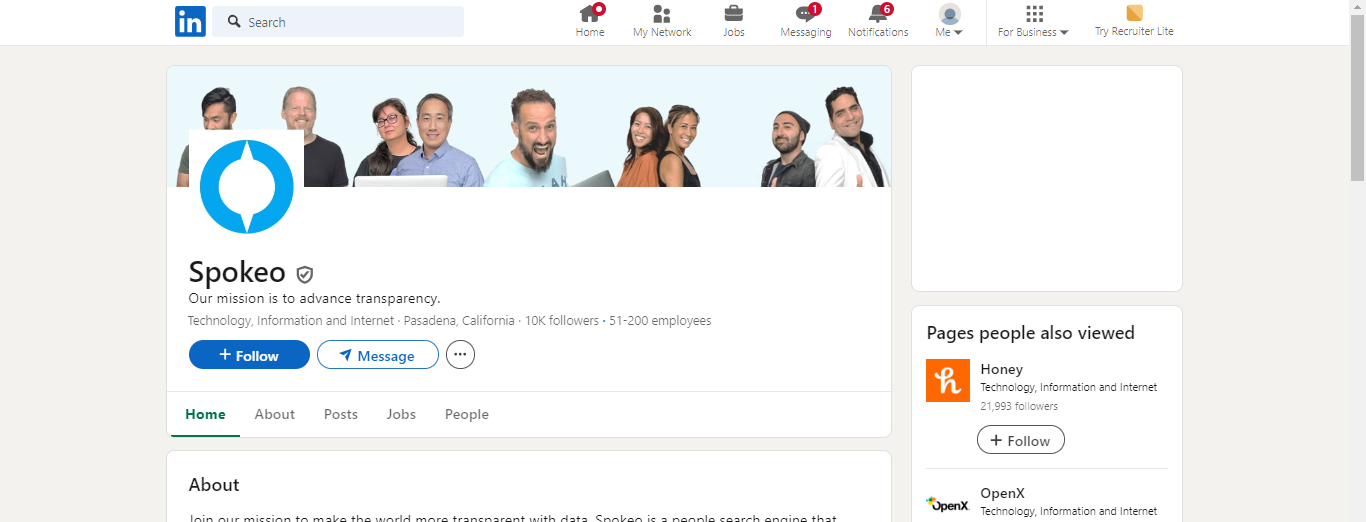Open the Jobs briefcase icon
The image size is (1366, 522).
pyautogui.click(x=734, y=14)
